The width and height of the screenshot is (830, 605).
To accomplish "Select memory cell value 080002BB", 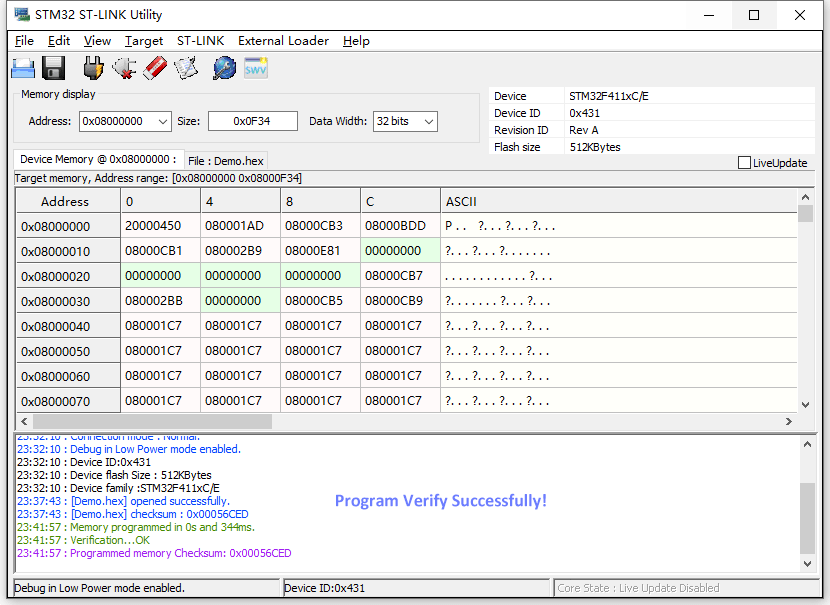I will [160, 301].
